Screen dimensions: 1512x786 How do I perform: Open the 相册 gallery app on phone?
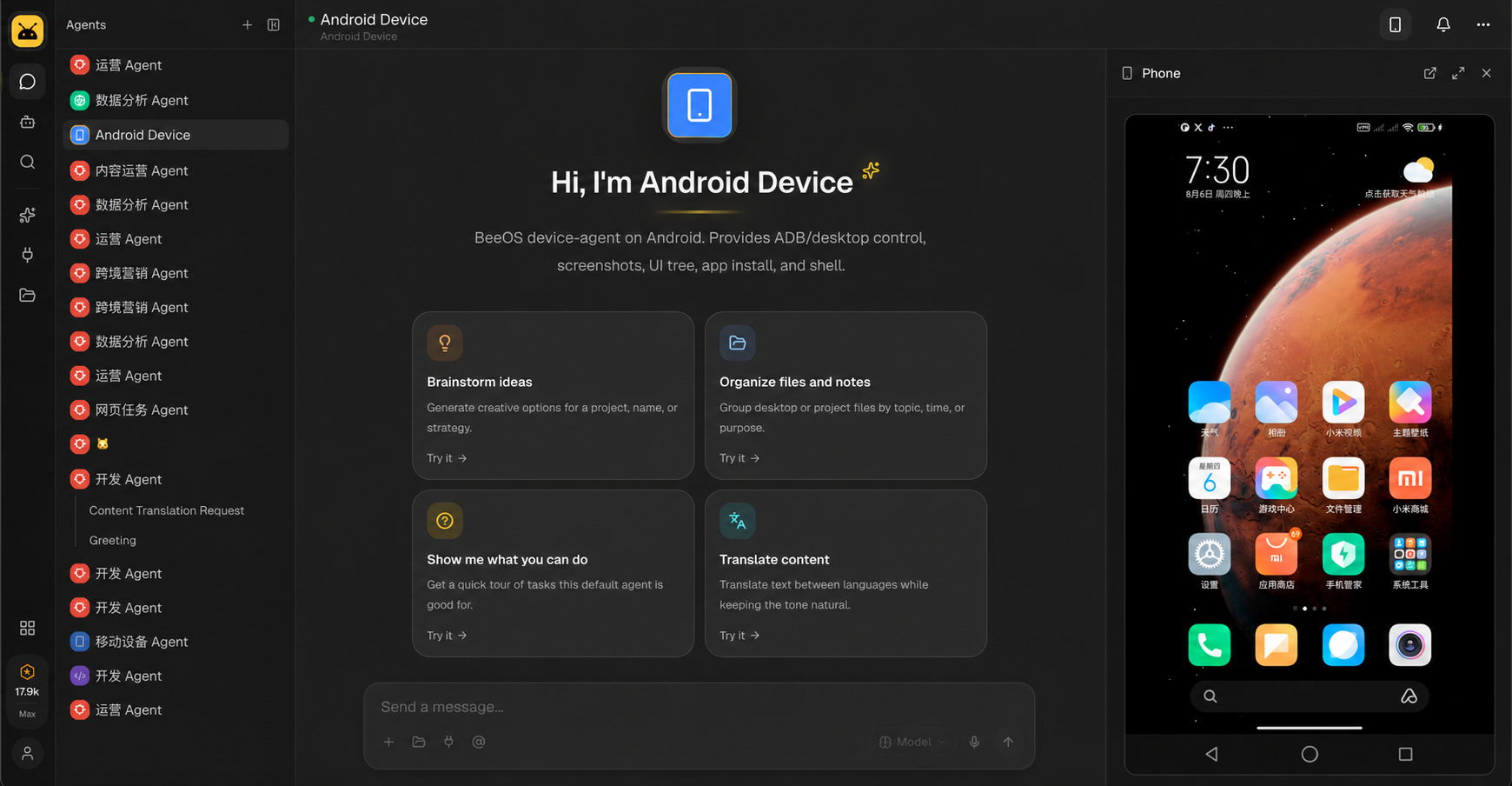(1277, 409)
